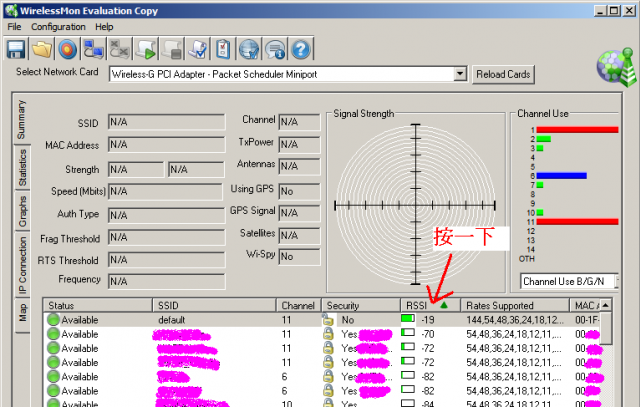Screen dimensions: 640x407
Task: Stop logging with the gray stop icon
Action: (x=171, y=49)
